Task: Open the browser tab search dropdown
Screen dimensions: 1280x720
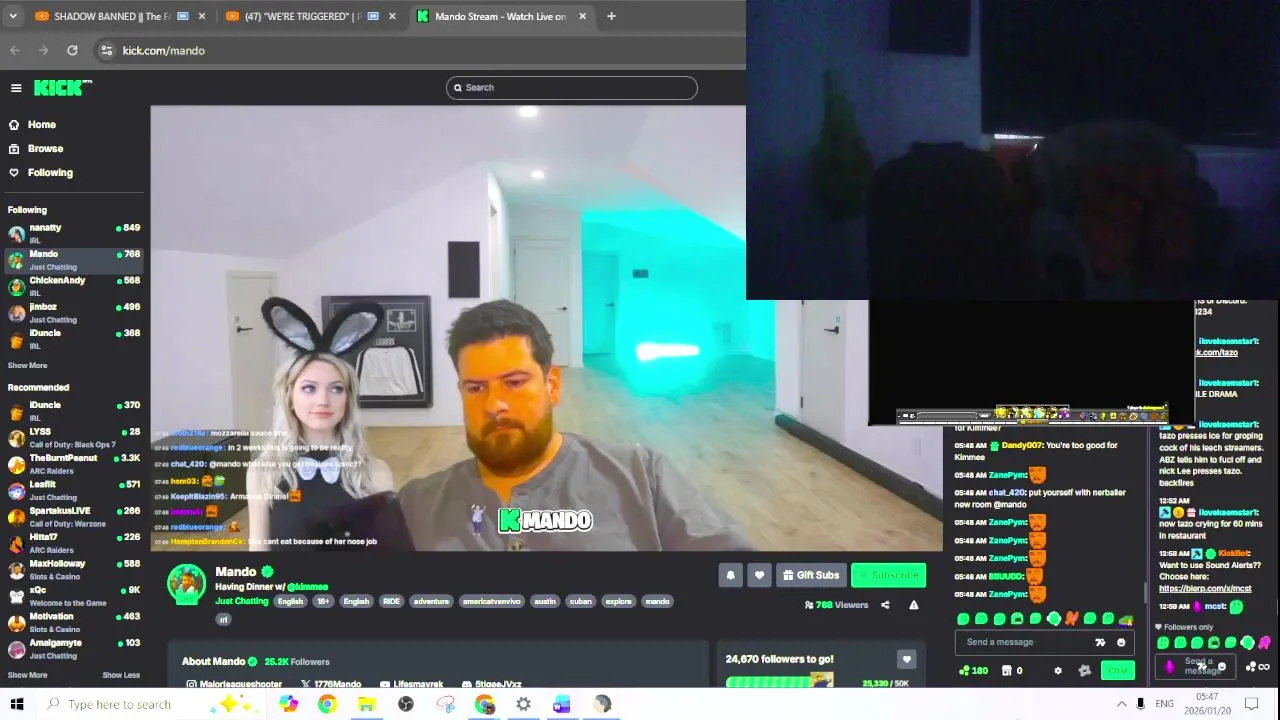Action: point(13,16)
